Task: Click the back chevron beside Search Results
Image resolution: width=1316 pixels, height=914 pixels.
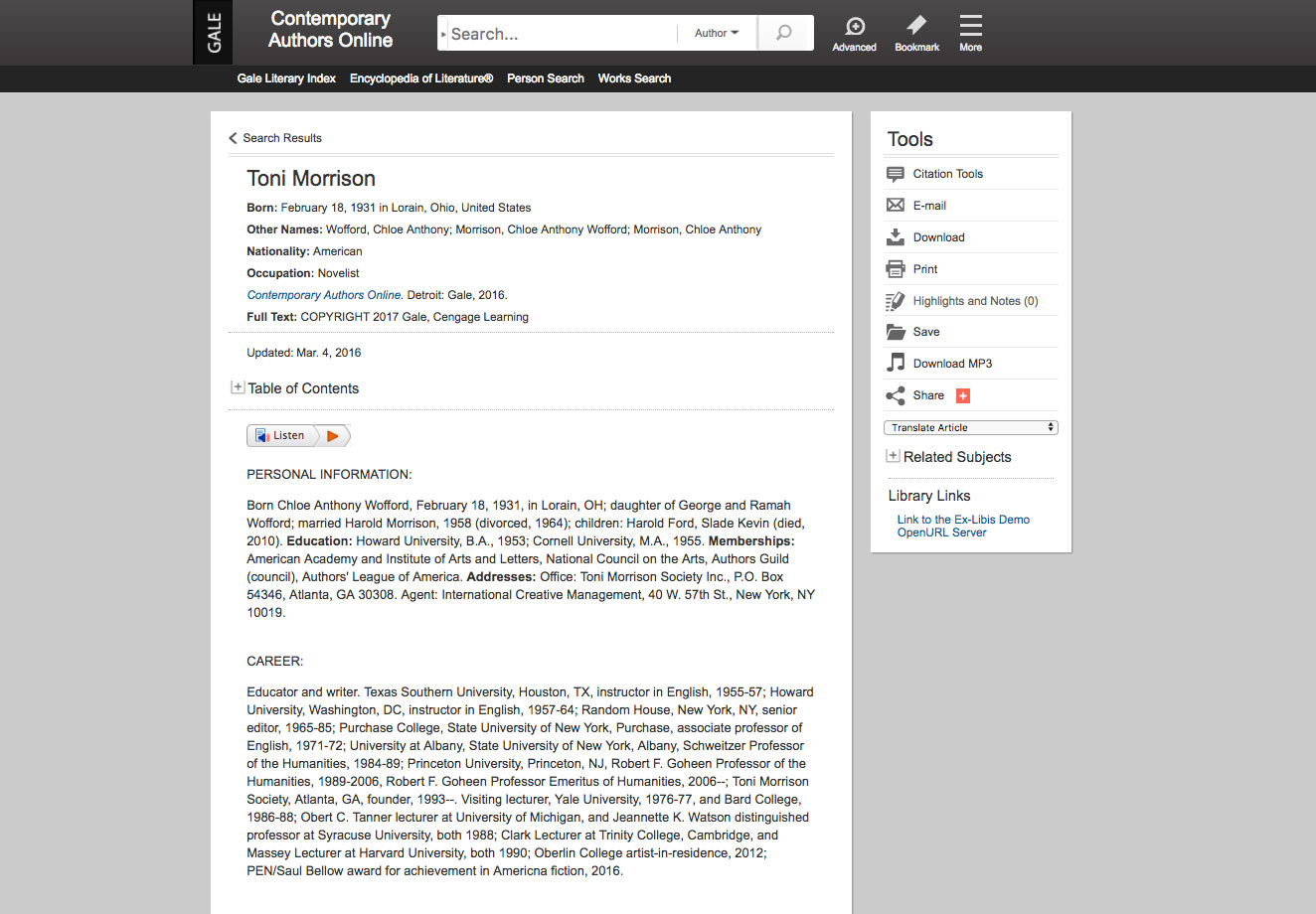Action: coord(233,138)
